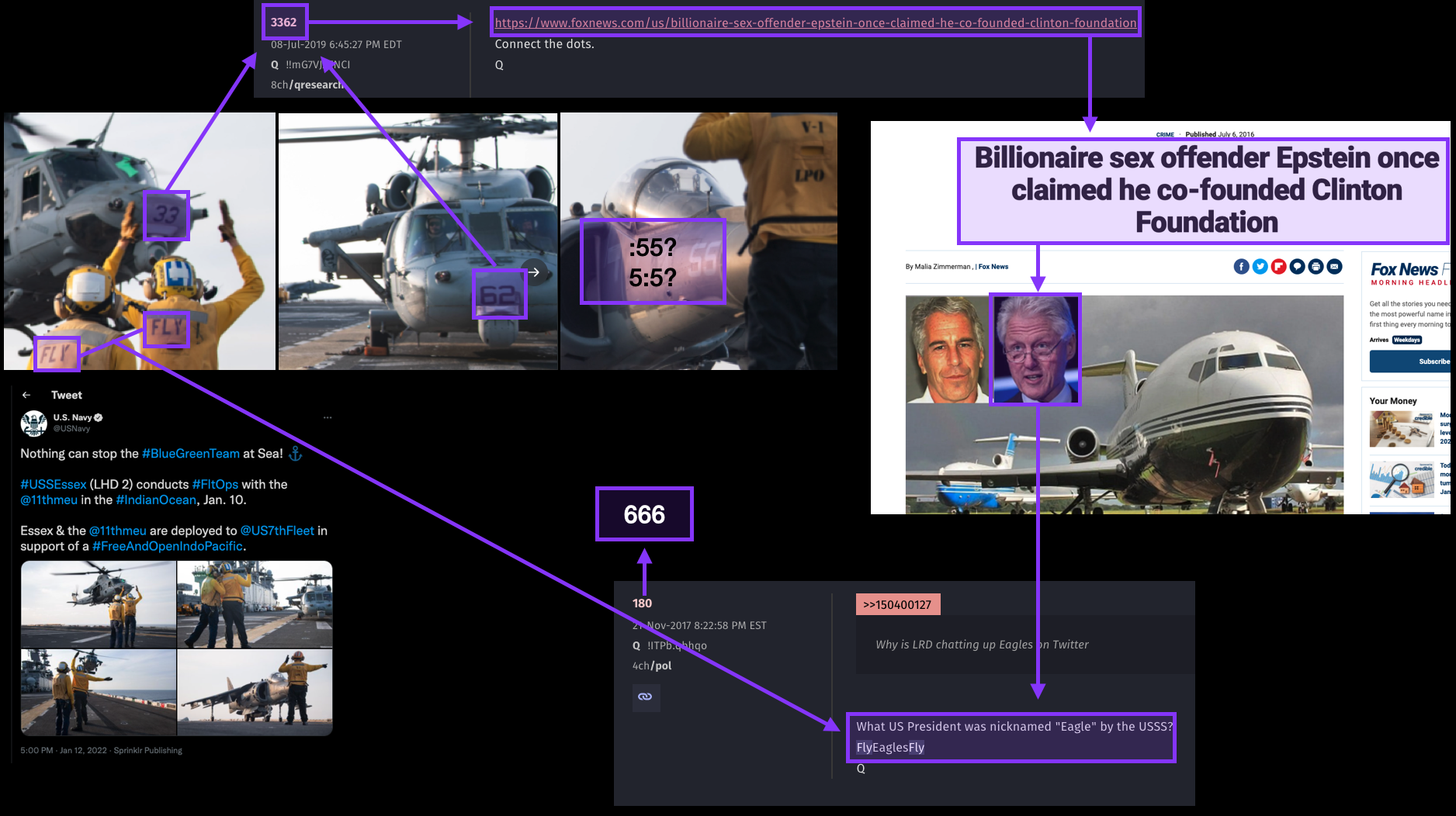Viewport: 1456px width, 816px height.
Task: Open top-right tweet thumbnail of deck crew
Action: tap(255, 603)
